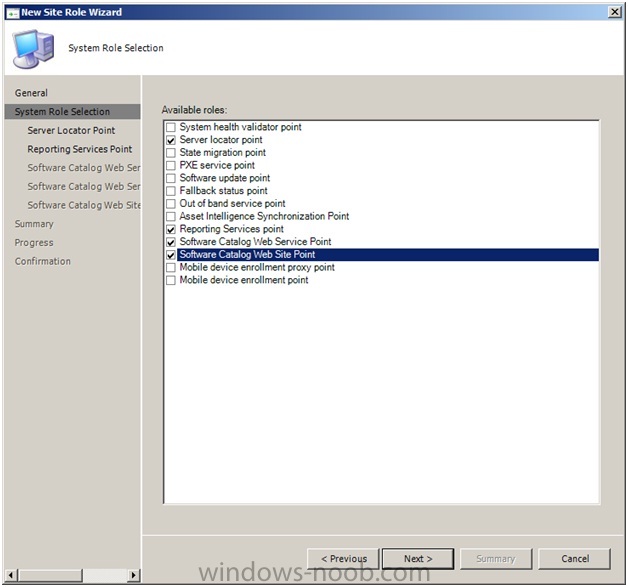Select the Server locator point row text
Screen dimensions: 628x587
(221, 140)
